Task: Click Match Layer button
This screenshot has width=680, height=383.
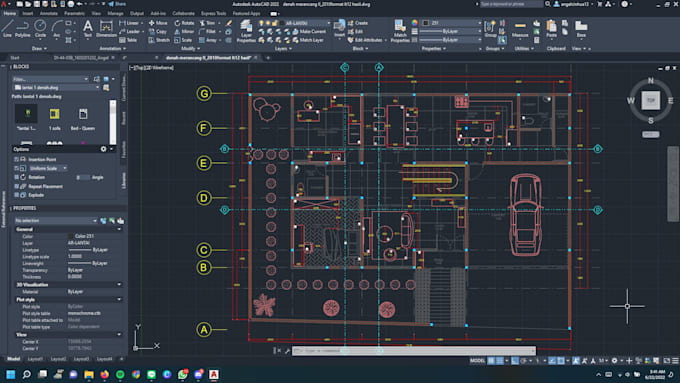Action: point(308,40)
